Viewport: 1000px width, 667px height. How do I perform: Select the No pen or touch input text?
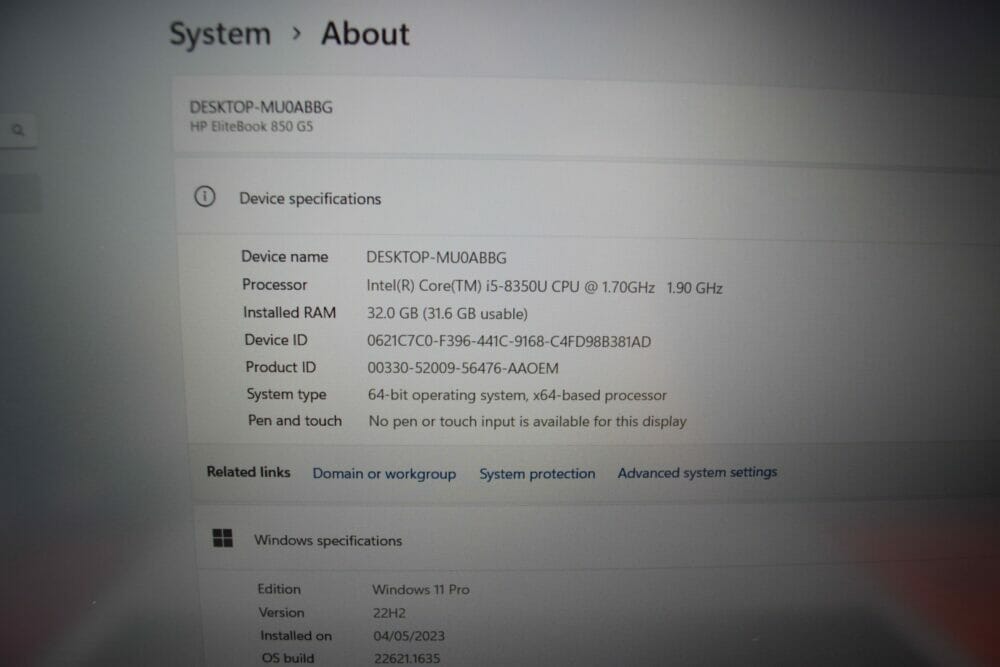point(527,421)
